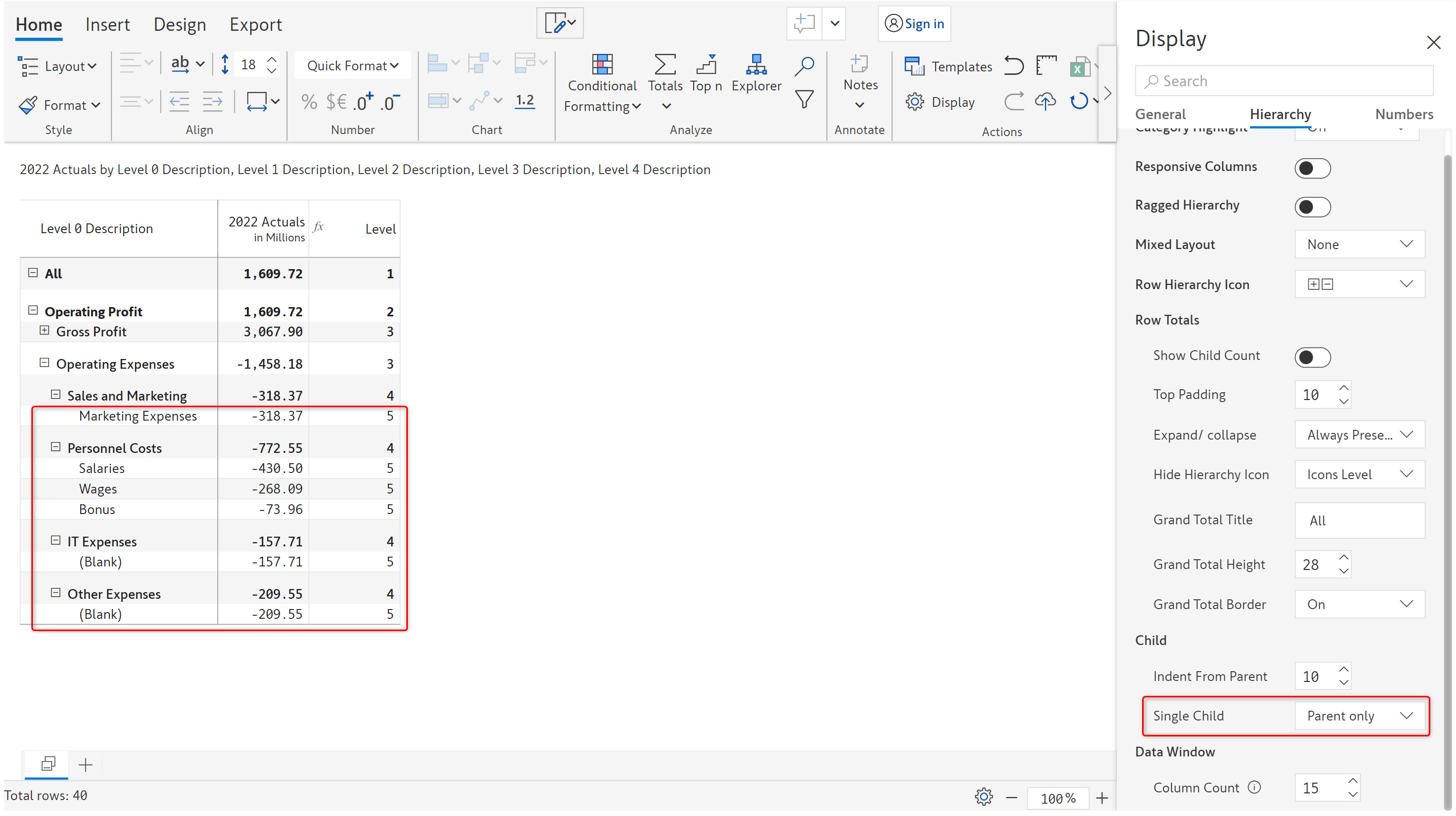
Task: Expand ribbon with right chevron
Action: pyautogui.click(x=1107, y=93)
